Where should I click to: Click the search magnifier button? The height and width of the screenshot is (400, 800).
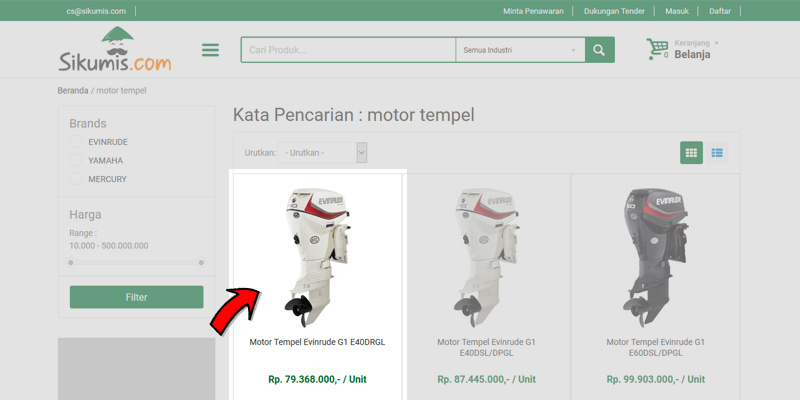599,50
